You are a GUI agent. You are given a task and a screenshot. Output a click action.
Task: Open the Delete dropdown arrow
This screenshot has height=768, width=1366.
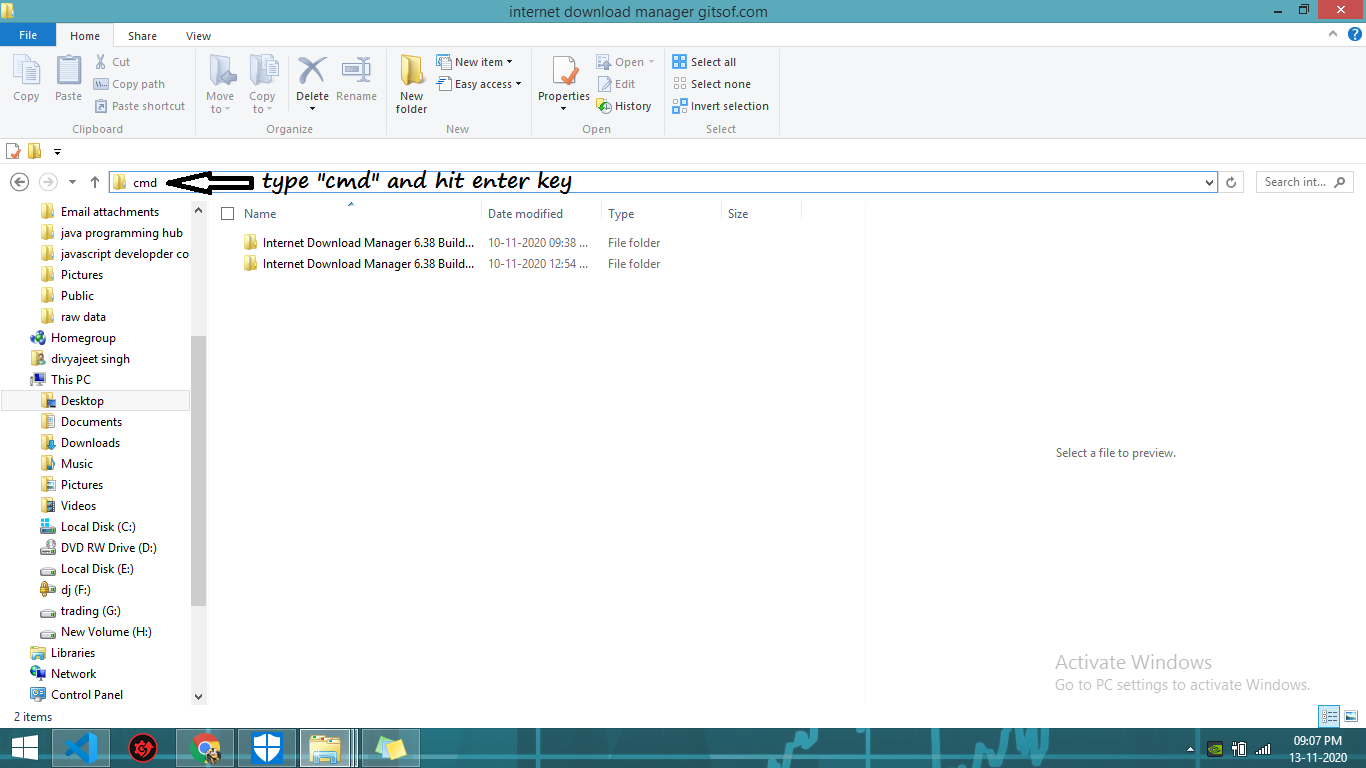(x=312, y=108)
